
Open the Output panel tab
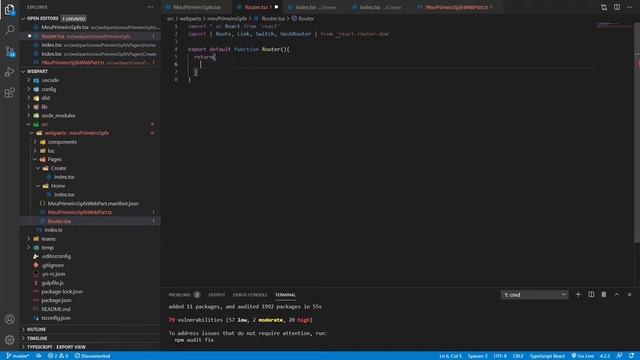coord(217,295)
